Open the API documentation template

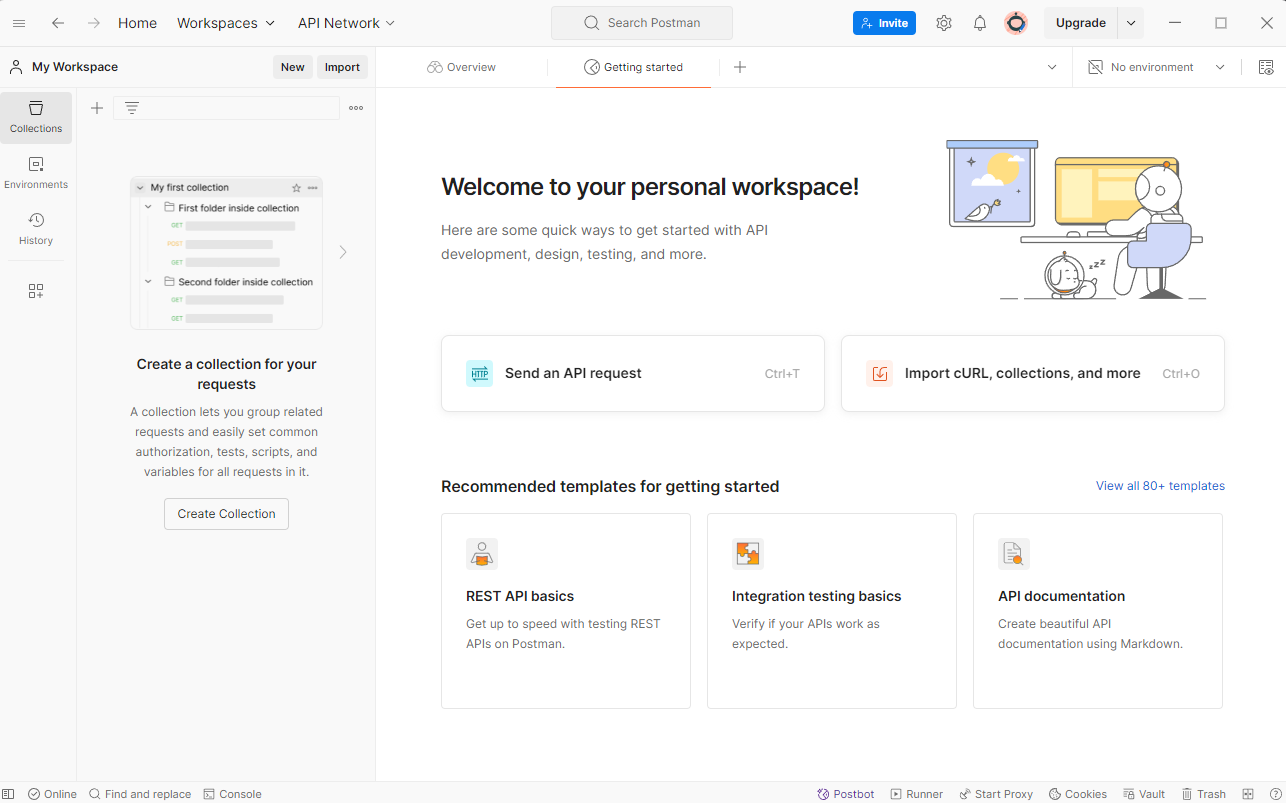[1098, 611]
